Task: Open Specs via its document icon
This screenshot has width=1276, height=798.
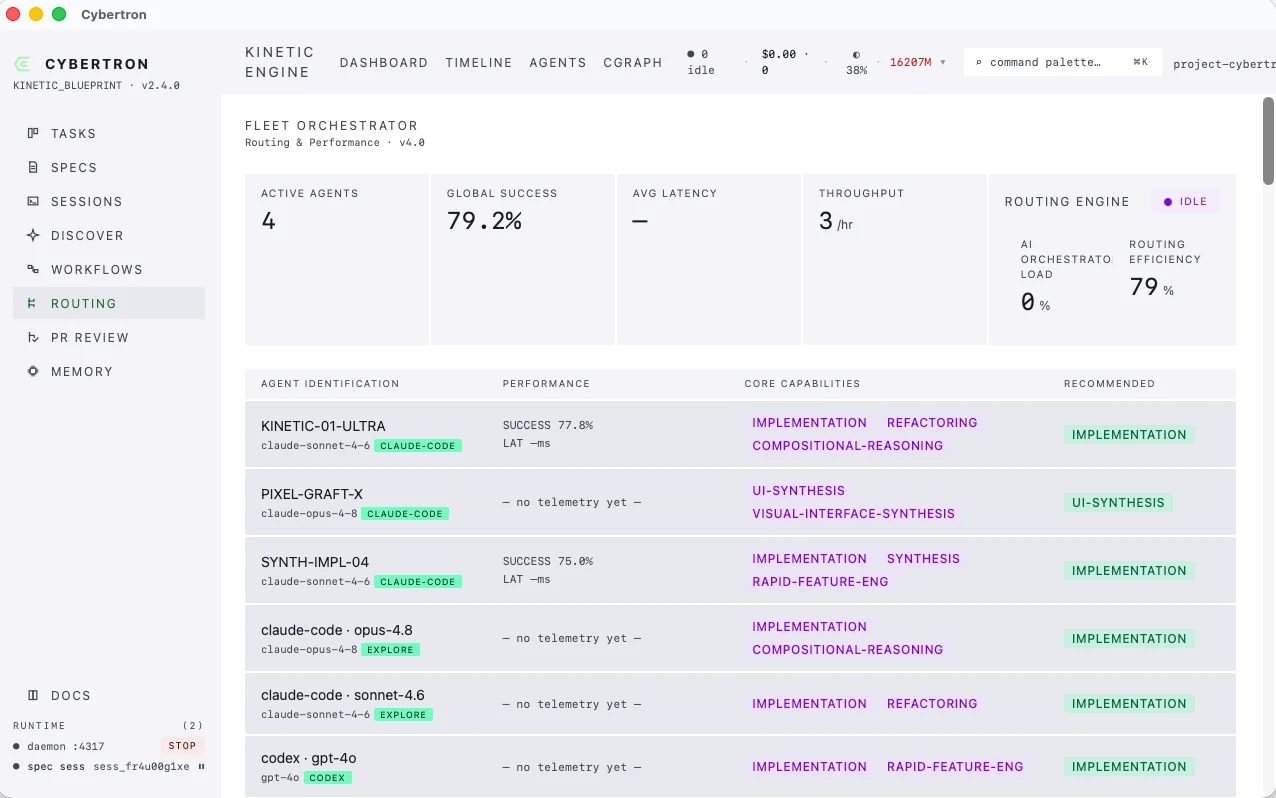Action: tap(33, 167)
